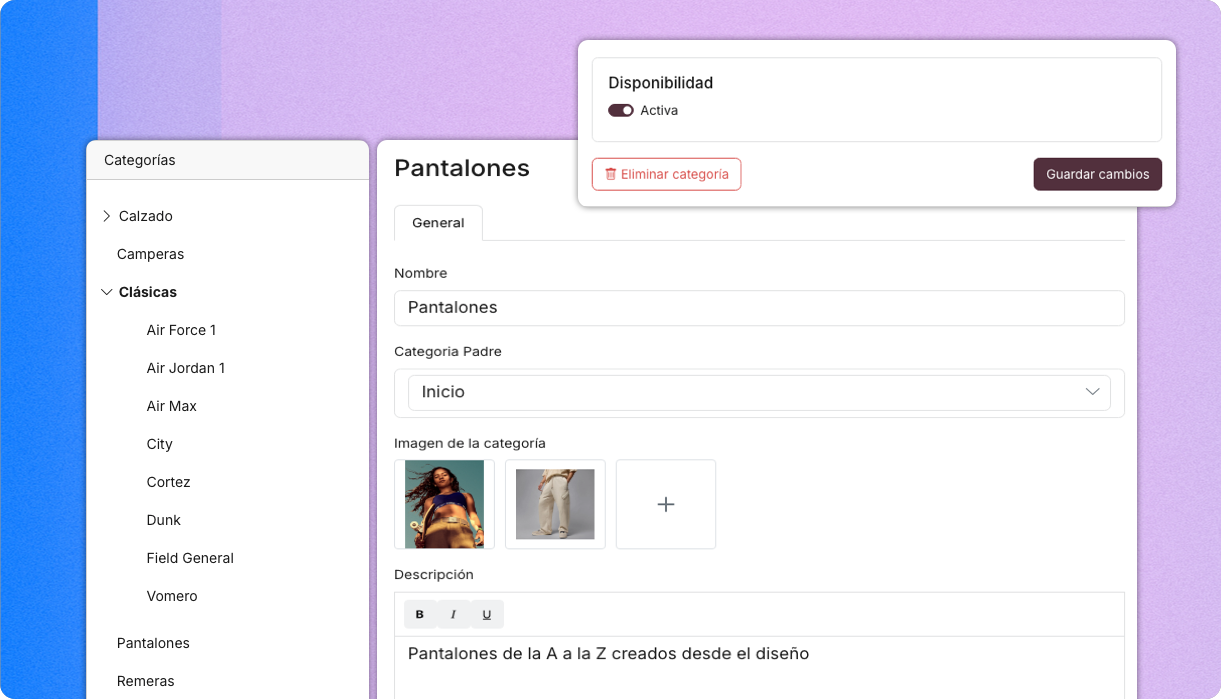The image size is (1221, 699).
Task: Select the Camperas category
Action: point(150,254)
